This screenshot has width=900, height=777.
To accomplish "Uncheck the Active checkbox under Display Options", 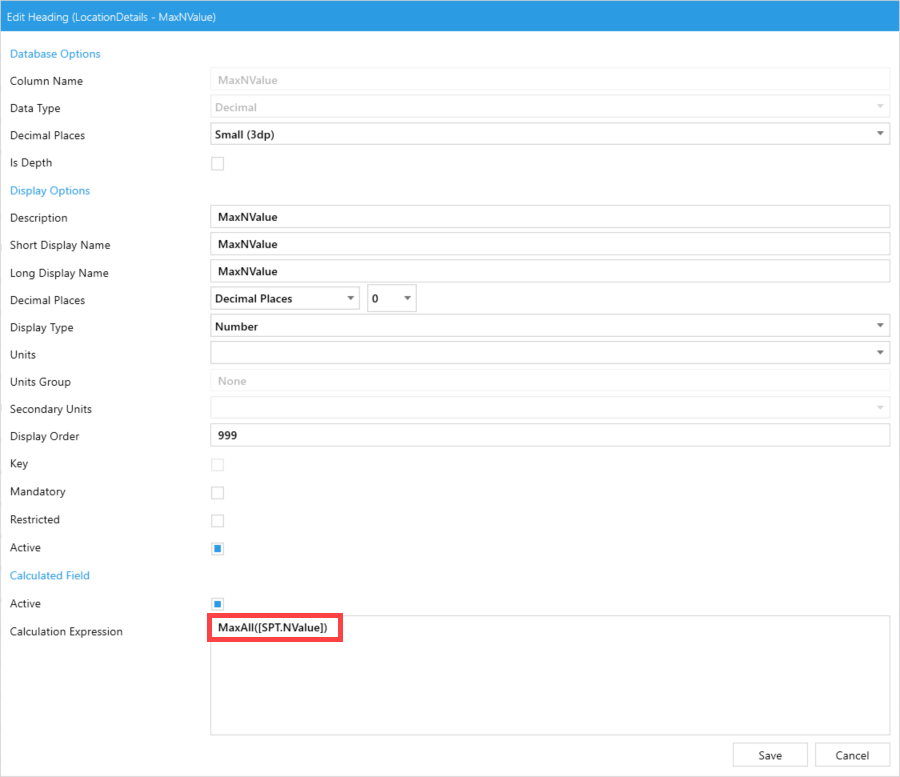I will (217, 548).
